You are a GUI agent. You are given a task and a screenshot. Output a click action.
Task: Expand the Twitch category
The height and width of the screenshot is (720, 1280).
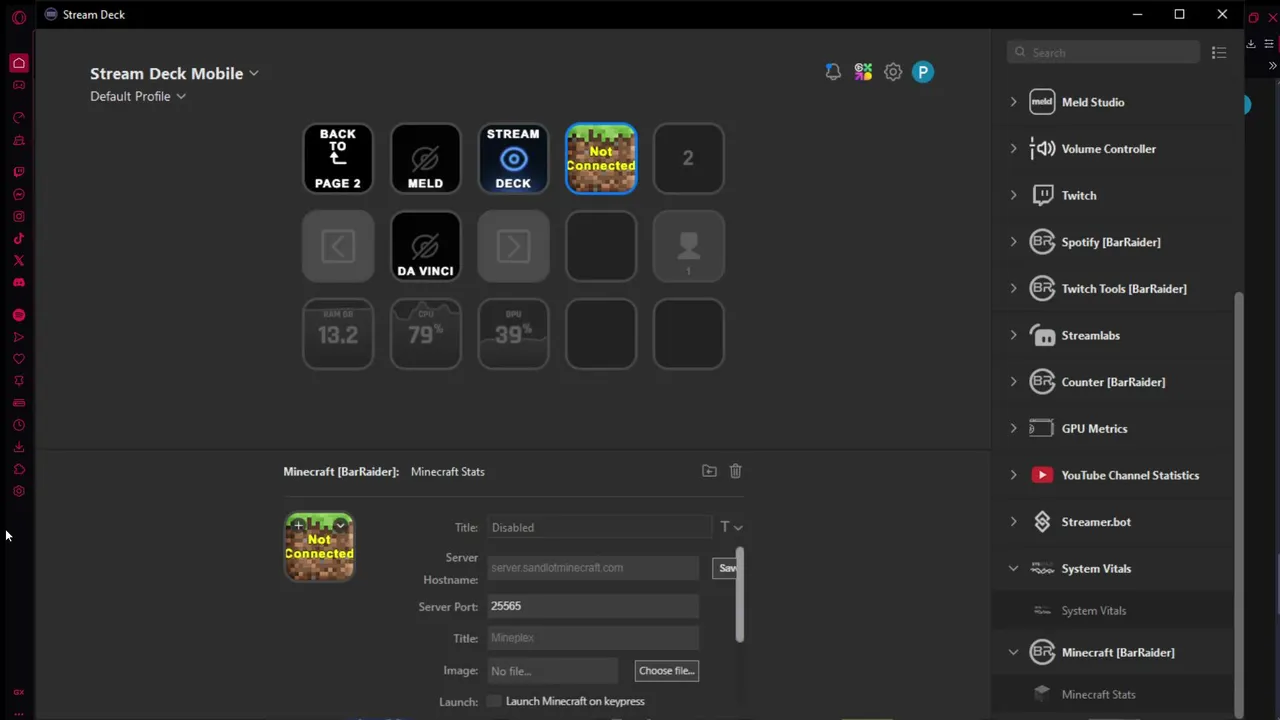(x=1013, y=195)
